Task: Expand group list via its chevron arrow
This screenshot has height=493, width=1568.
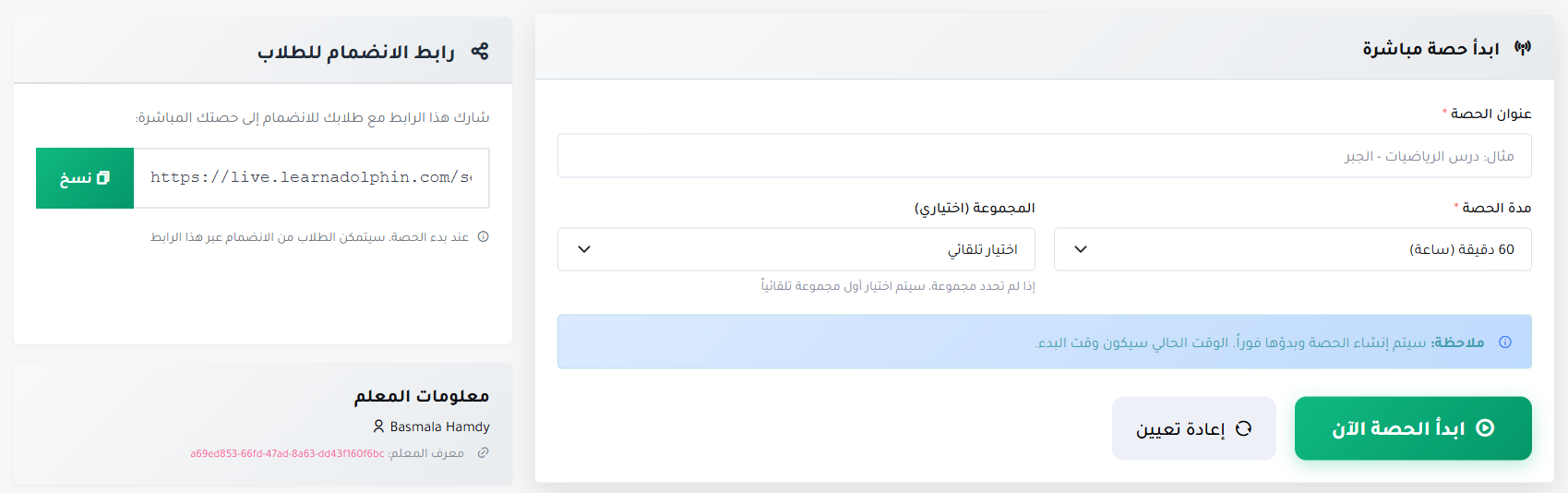Action: click(584, 249)
